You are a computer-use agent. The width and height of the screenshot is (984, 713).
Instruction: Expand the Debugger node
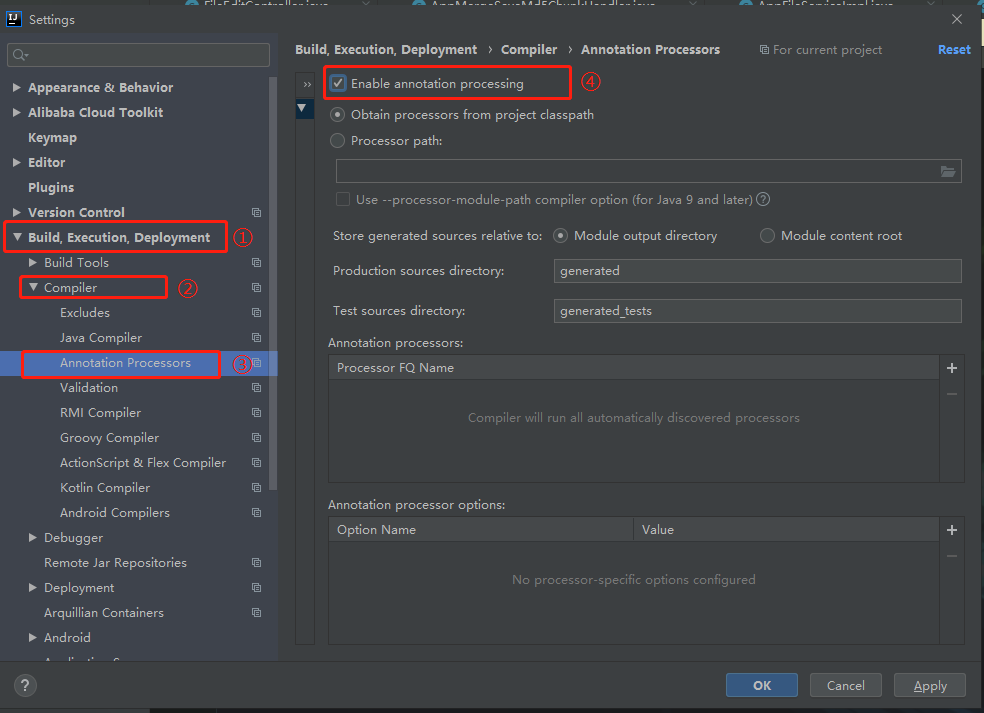click(33, 538)
